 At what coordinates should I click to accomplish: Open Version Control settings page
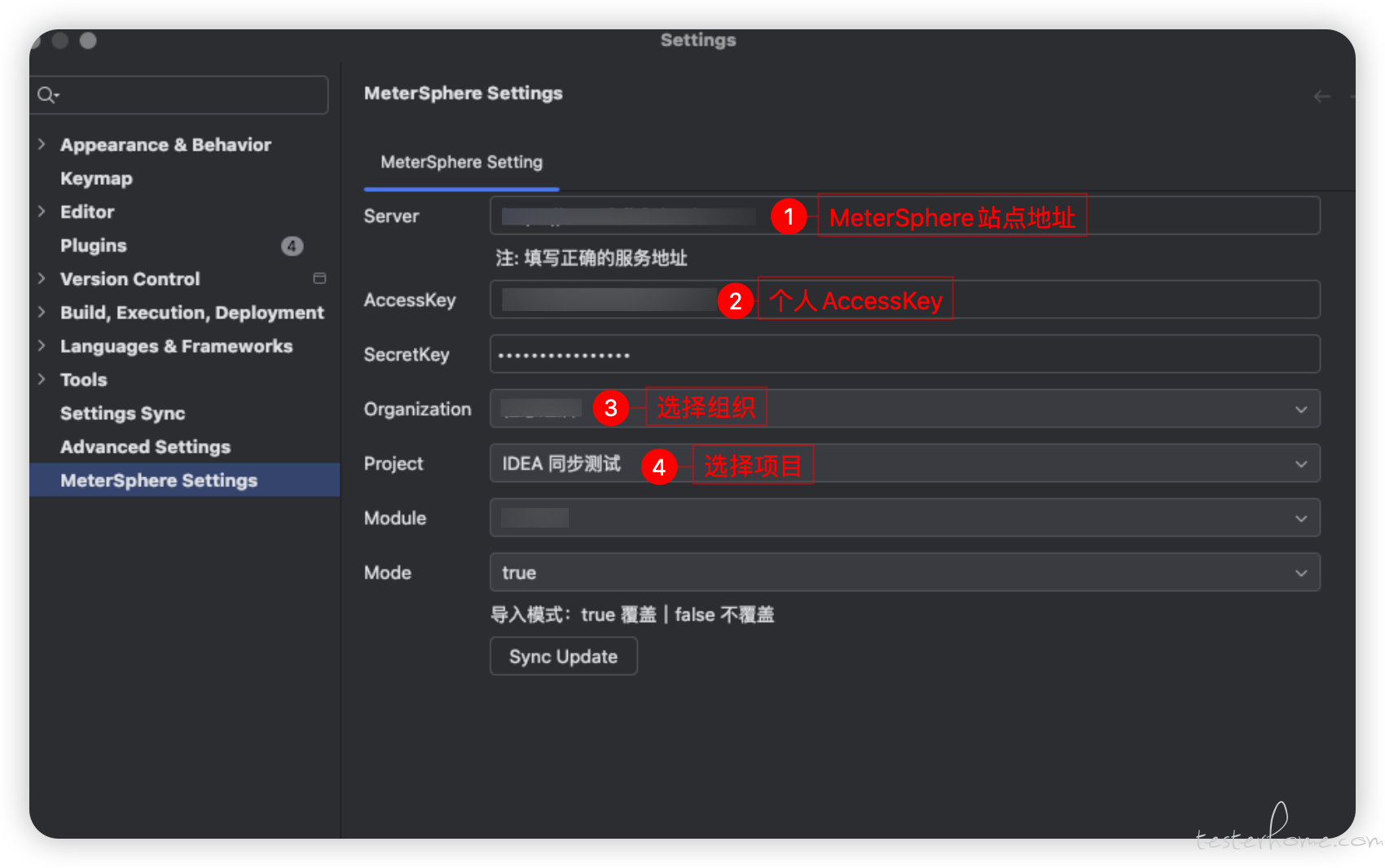click(x=130, y=278)
